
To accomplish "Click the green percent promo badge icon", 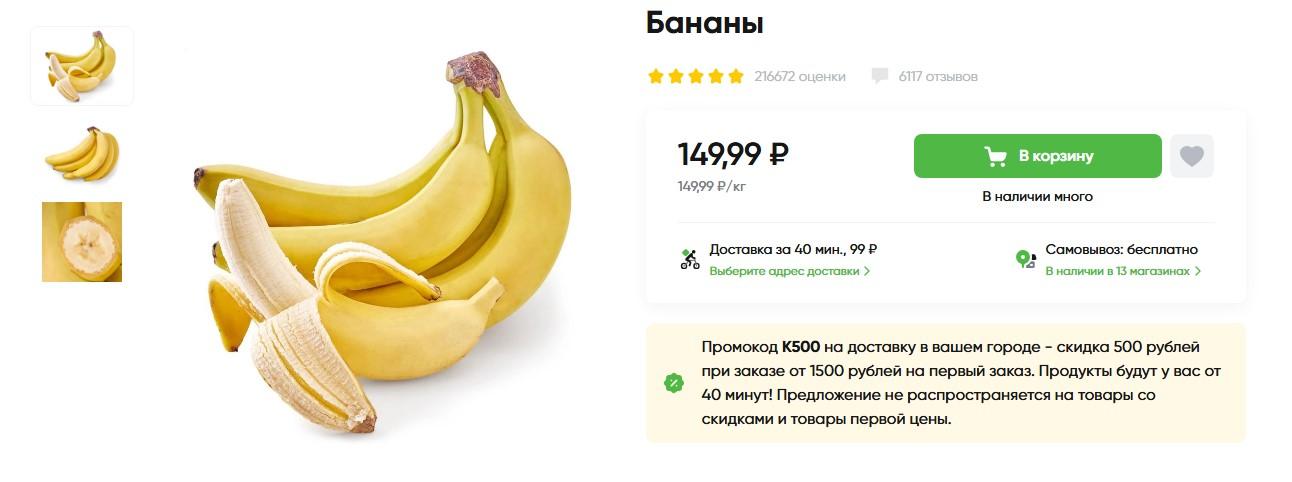I will click(674, 383).
